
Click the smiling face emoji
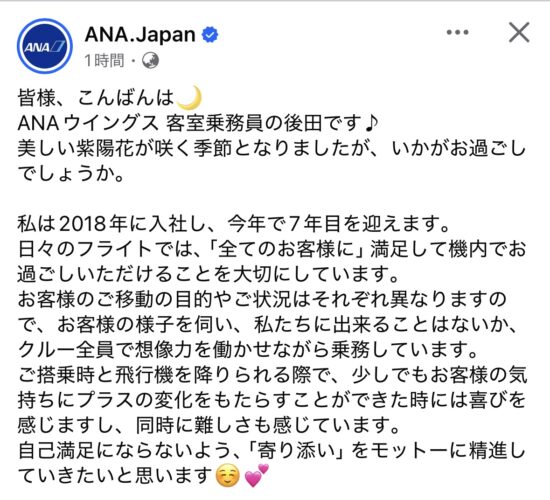pyautogui.click(x=228, y=476)
